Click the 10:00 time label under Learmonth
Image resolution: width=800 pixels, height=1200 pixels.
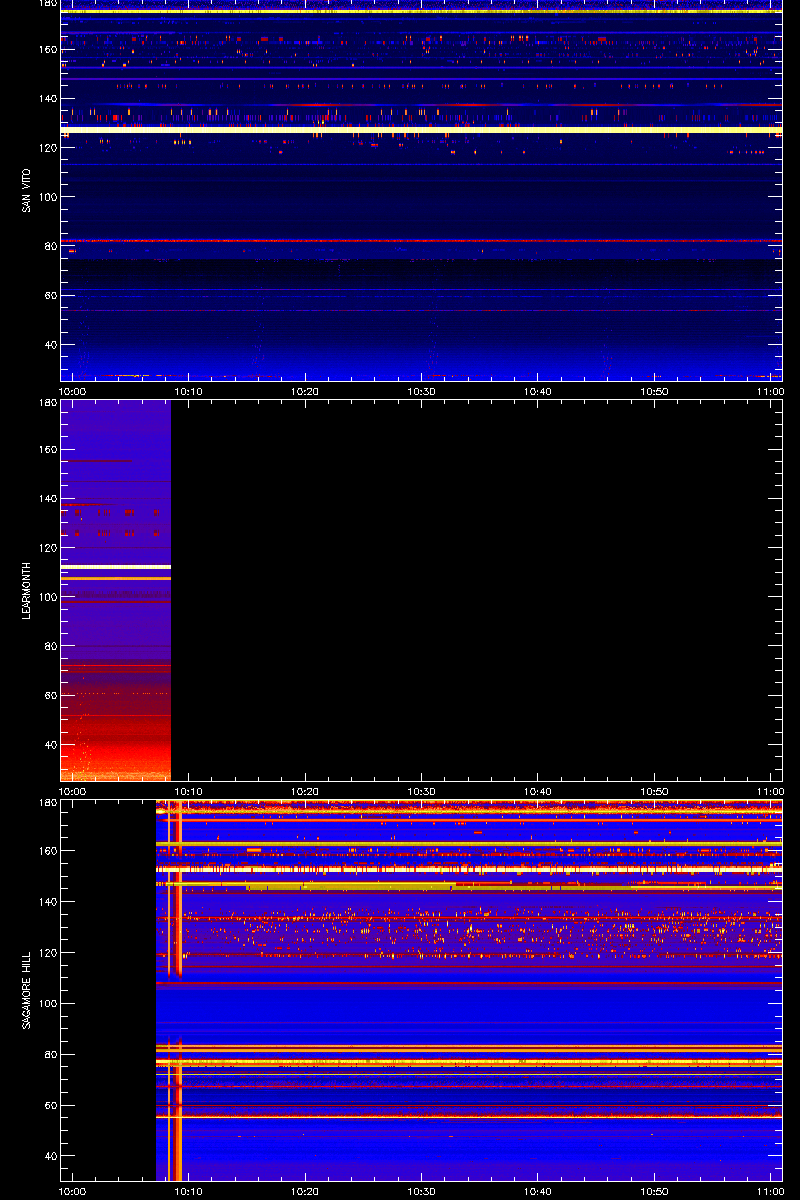(x=73, y=791)
